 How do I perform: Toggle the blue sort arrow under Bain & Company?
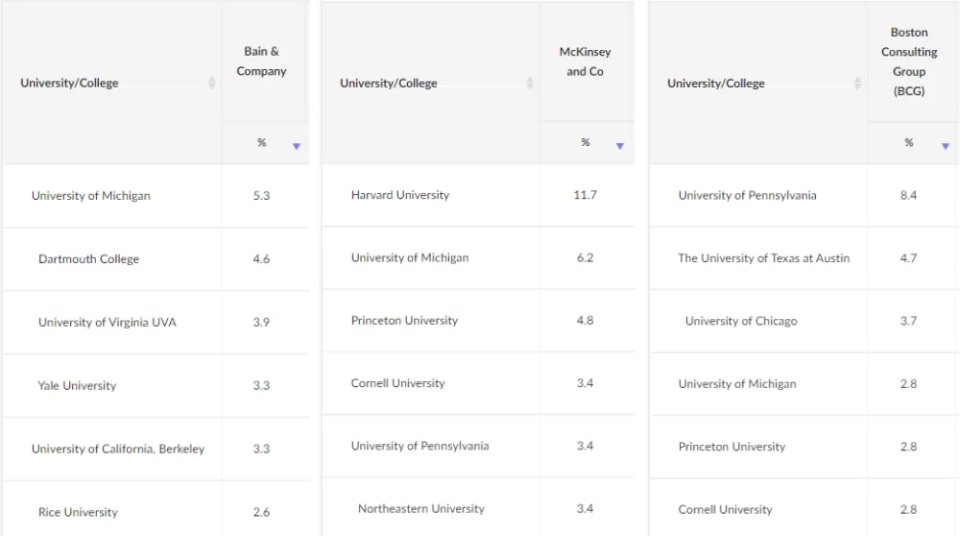[x=296, y=146]
